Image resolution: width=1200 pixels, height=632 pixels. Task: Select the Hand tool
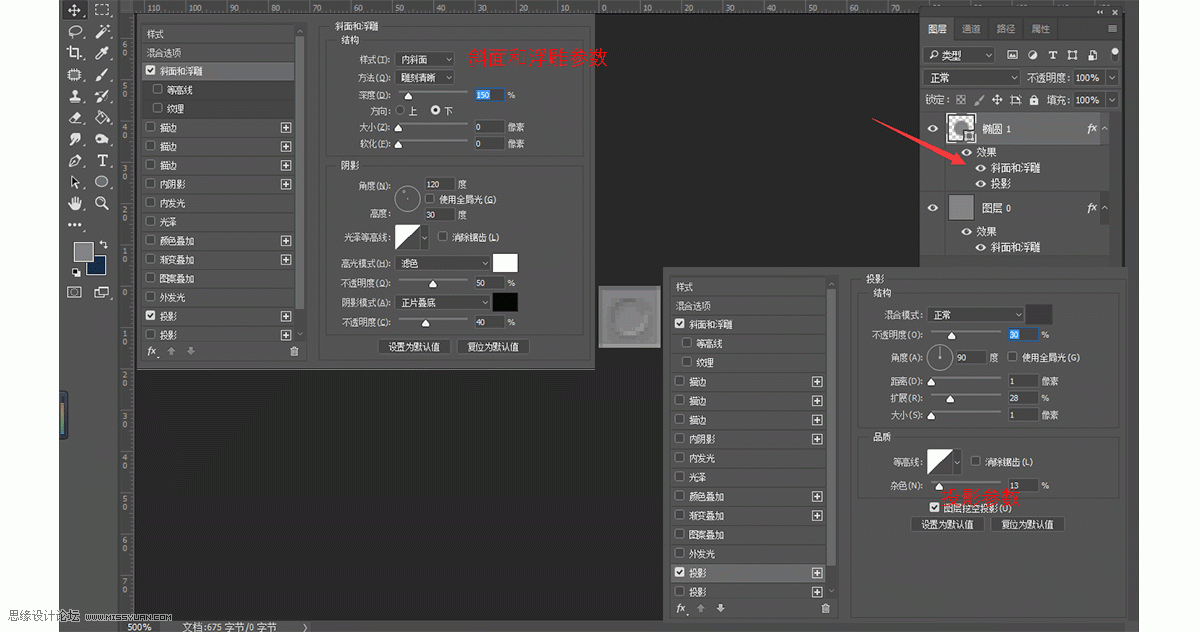pos(75,203)
